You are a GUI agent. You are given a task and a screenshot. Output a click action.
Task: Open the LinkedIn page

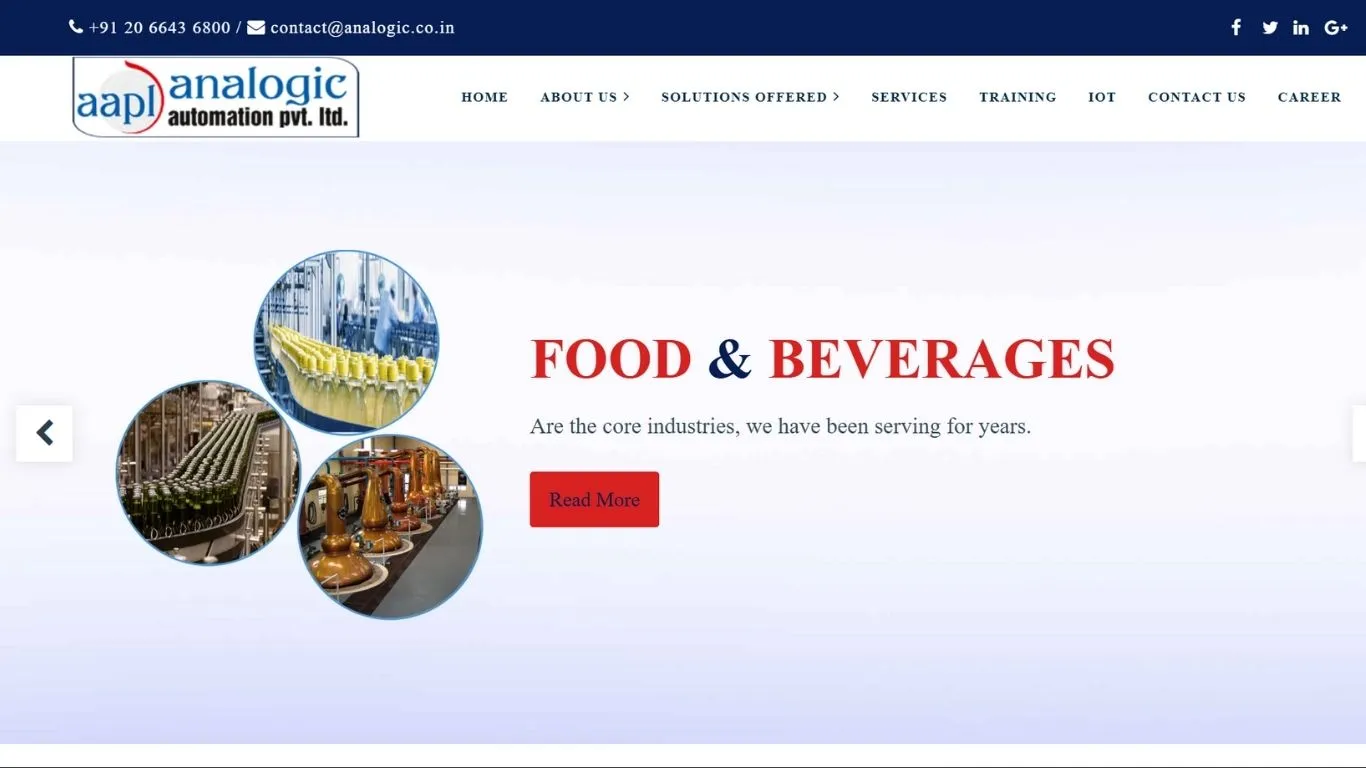[x=1301, y=27]
